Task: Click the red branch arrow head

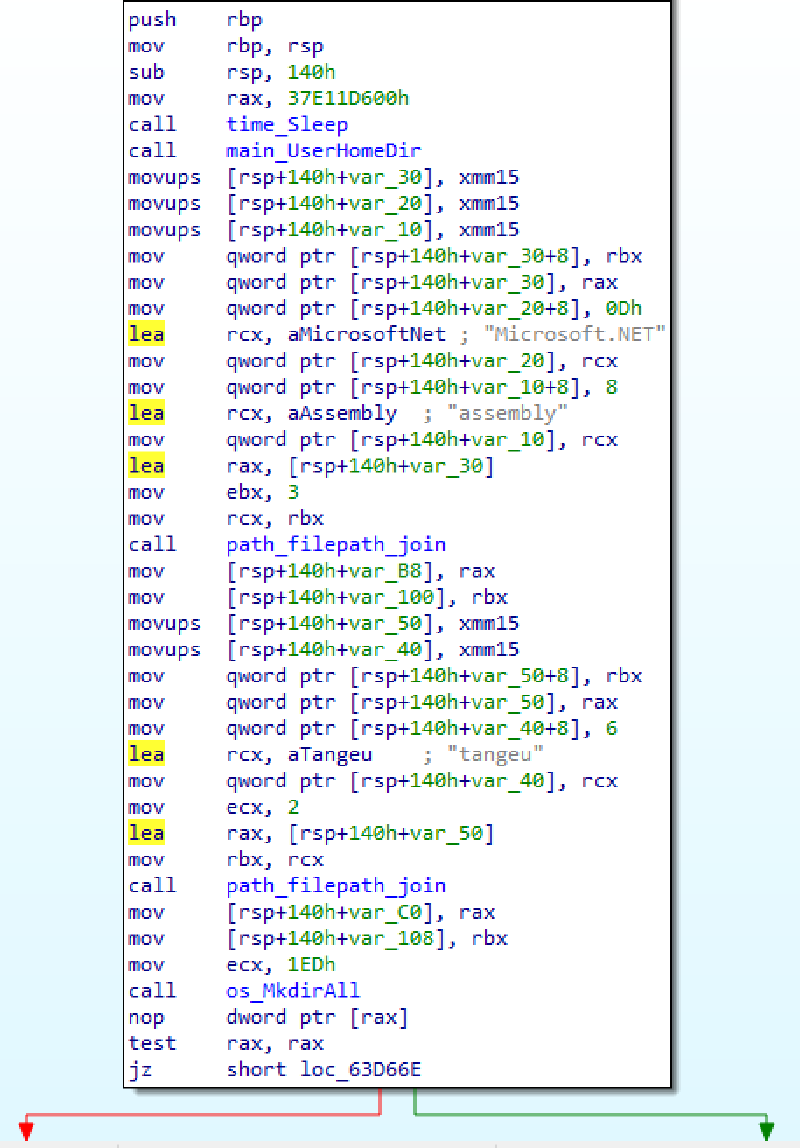Action: (x=27, y=1130)
